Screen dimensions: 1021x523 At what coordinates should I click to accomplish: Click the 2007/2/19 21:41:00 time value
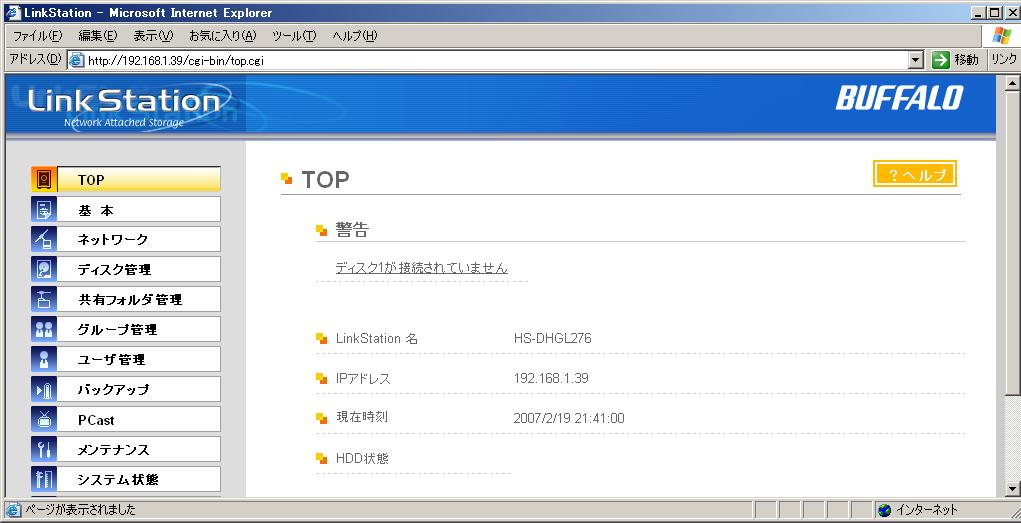tap(568, 418)
